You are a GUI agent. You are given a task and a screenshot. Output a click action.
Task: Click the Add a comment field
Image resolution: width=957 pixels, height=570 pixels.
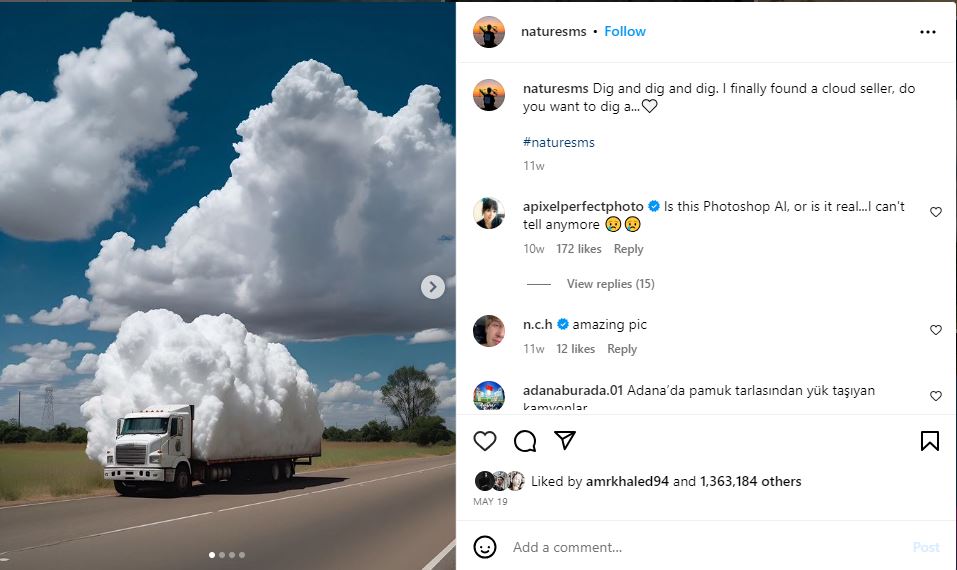(700, 547)
